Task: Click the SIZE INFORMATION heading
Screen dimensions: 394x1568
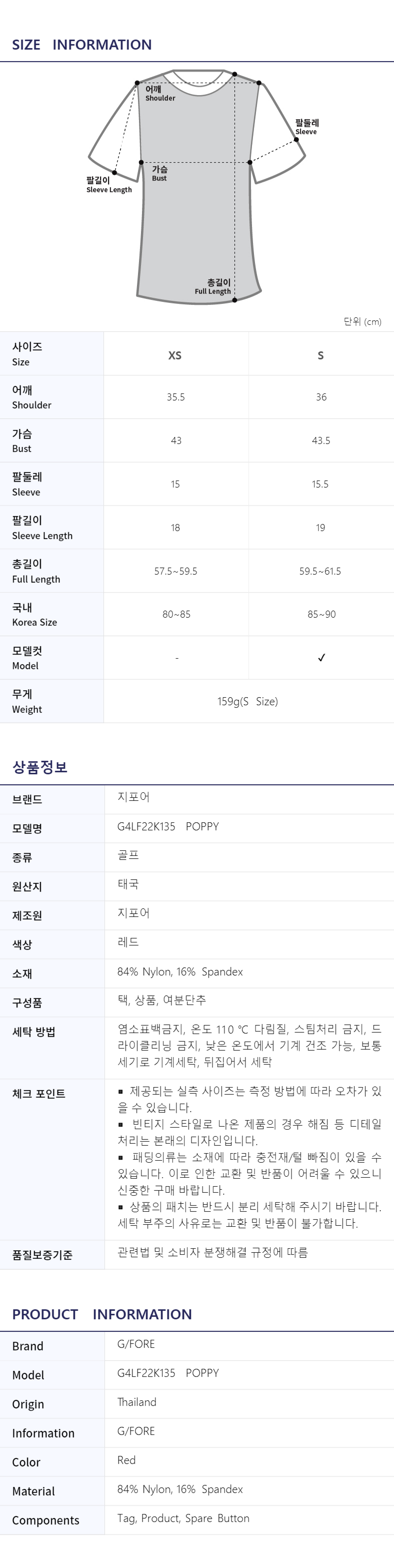Action: tap(82, 45)
